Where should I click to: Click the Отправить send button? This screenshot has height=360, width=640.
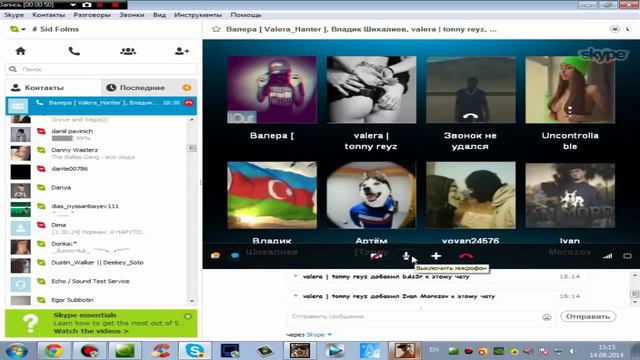coord(588,317)
